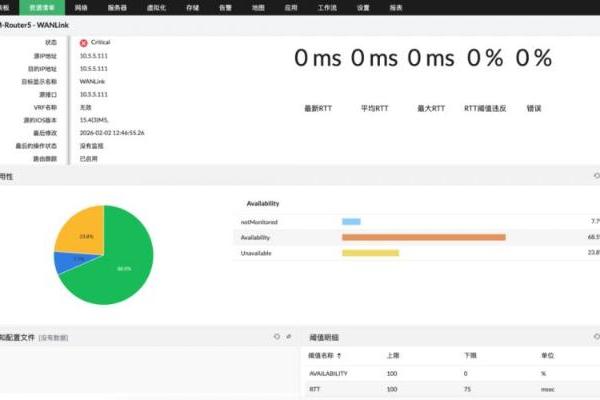The height and width of the screenshot is (400, 600).
Task: Click the 'Critical' status text
Action: pyautogui.click(x=101, y=42)
